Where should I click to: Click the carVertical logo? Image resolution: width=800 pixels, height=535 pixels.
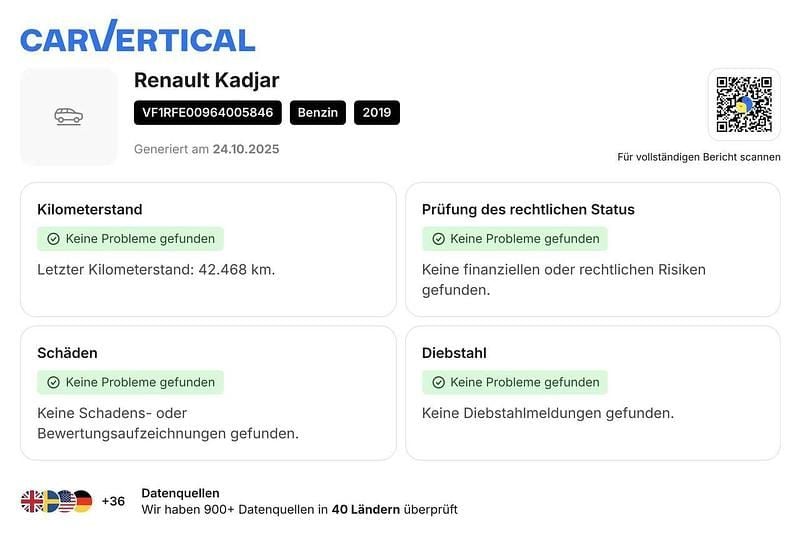coord(138,38)
